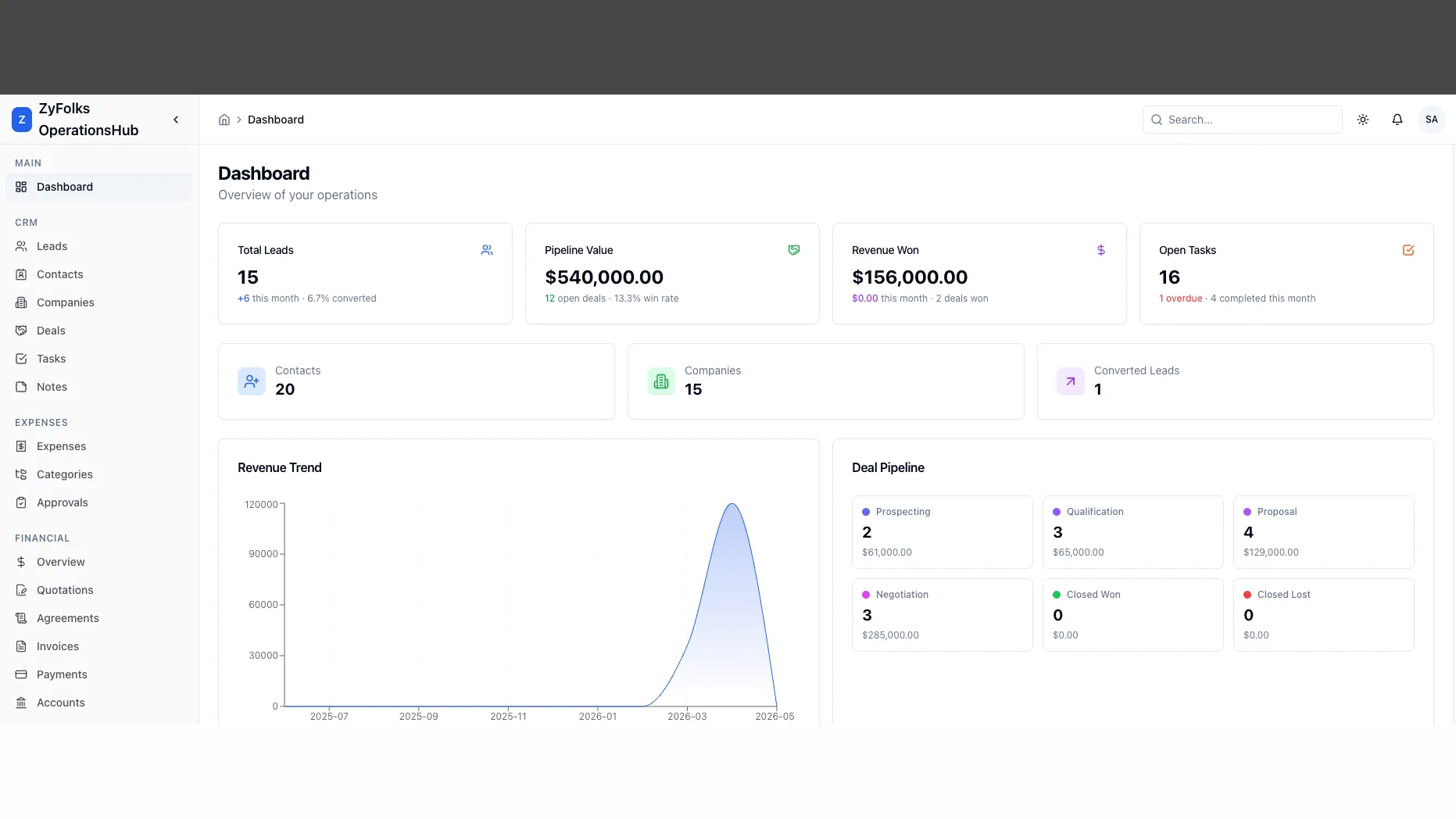Open Approvals under Expenses
The image size is (1456, 819).
click(98, 502)
